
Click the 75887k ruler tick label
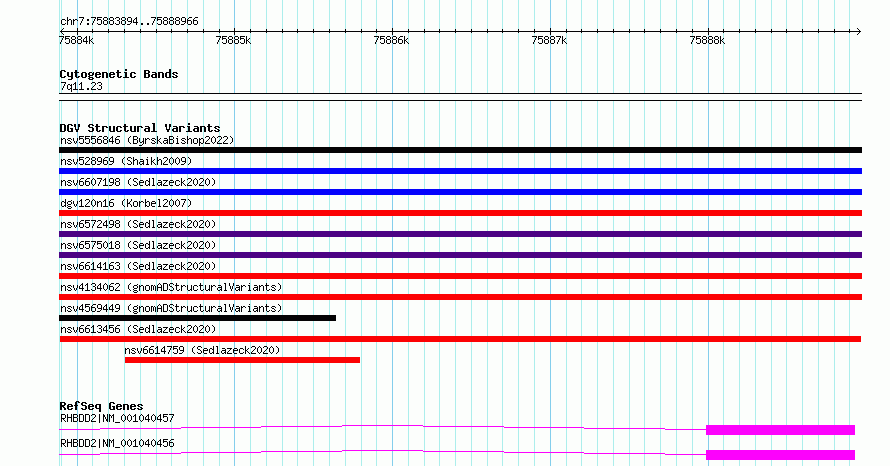point(549,40)
